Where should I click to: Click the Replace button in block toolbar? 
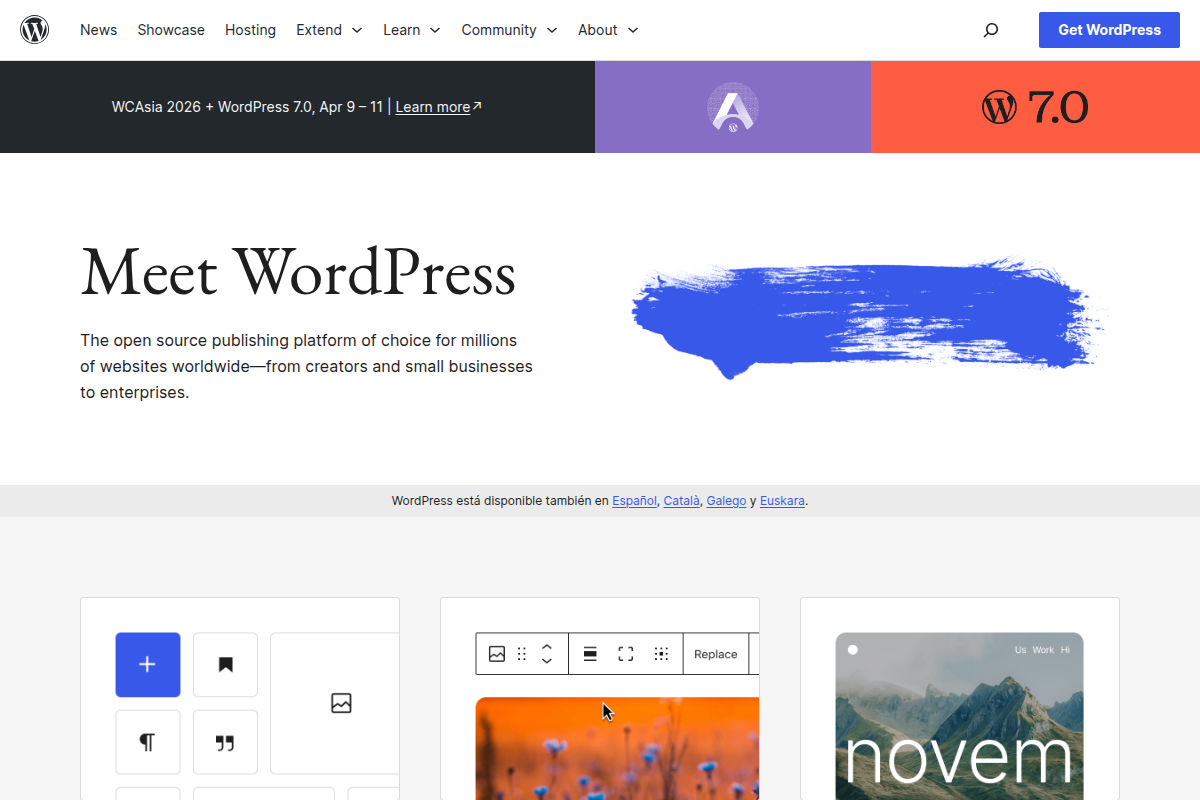[716, 654]
